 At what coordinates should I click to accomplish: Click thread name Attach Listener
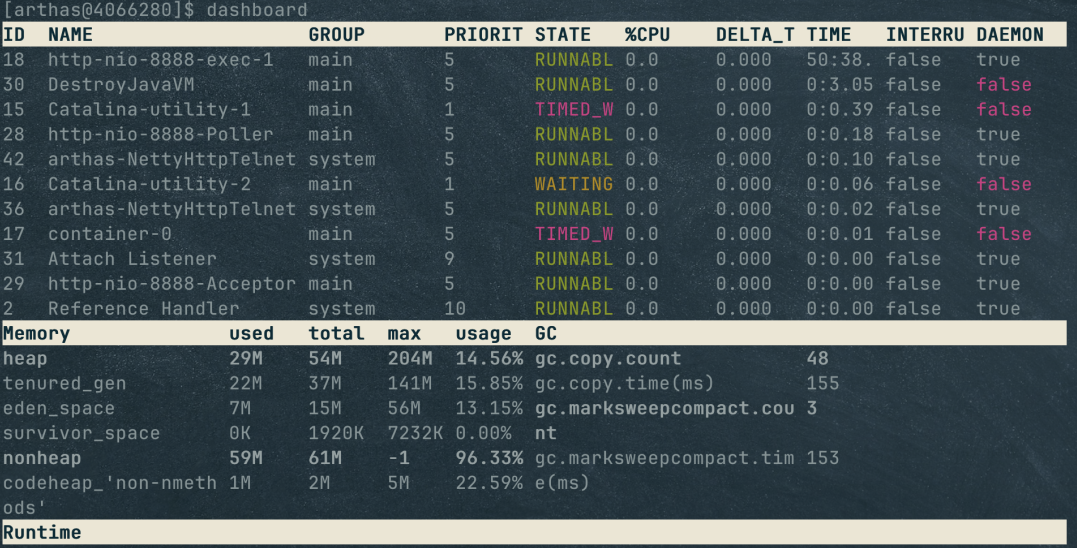132,259
